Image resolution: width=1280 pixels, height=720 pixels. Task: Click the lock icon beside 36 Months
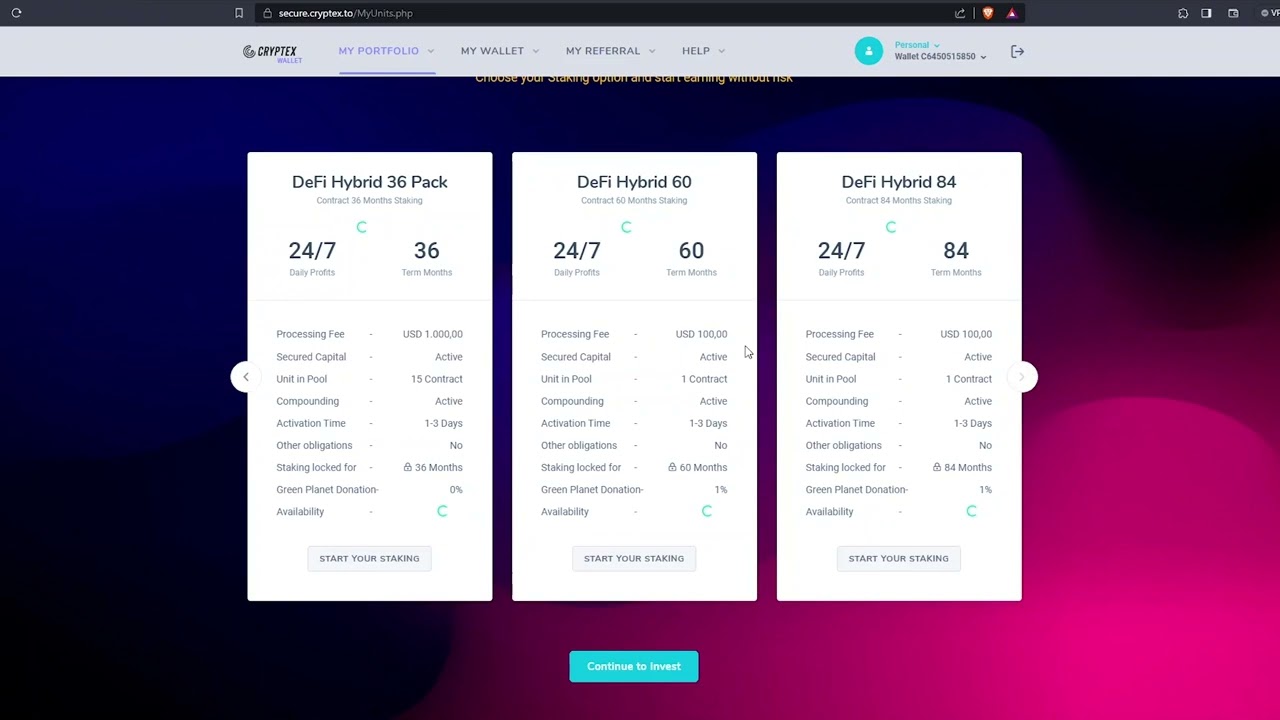coord(408,467)
